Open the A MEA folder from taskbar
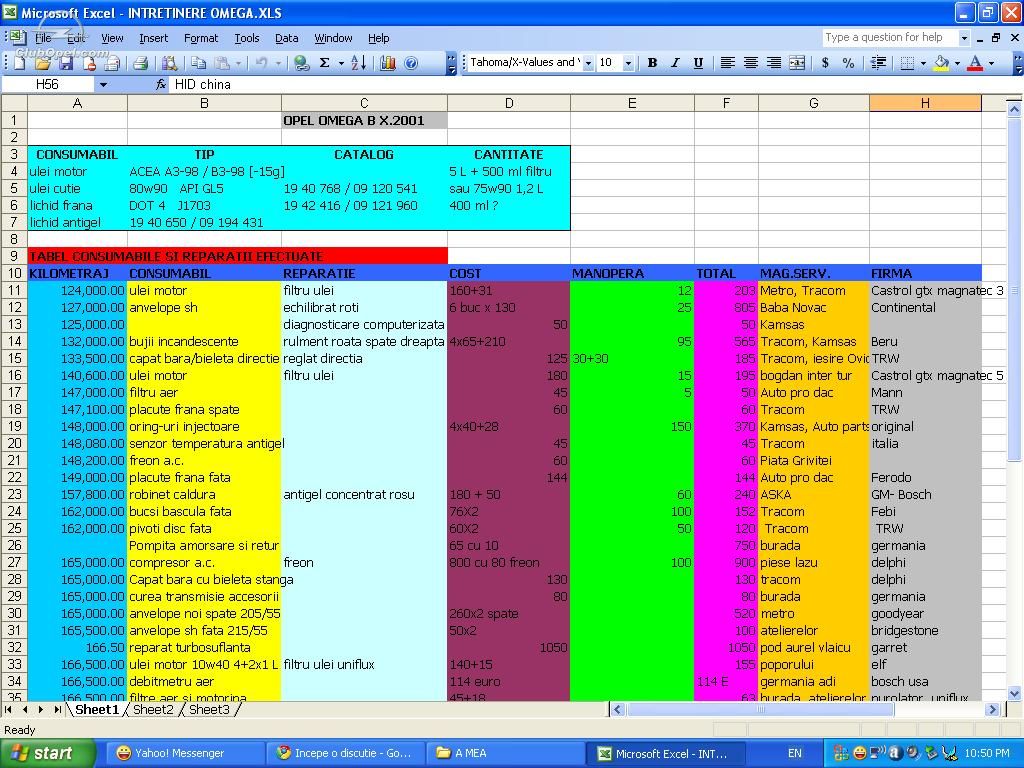The width and height of the screenshot is (1024, 768). pos(505,753)
